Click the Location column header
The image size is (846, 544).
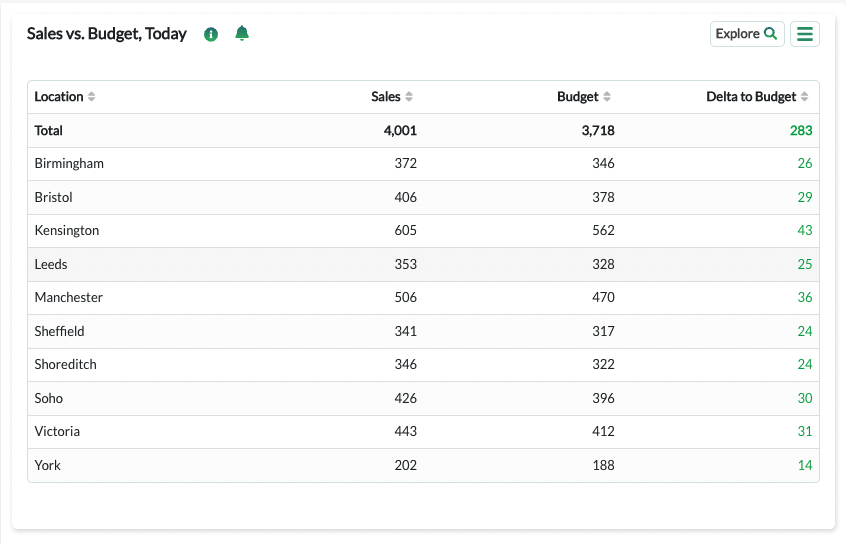click(59, 97)
